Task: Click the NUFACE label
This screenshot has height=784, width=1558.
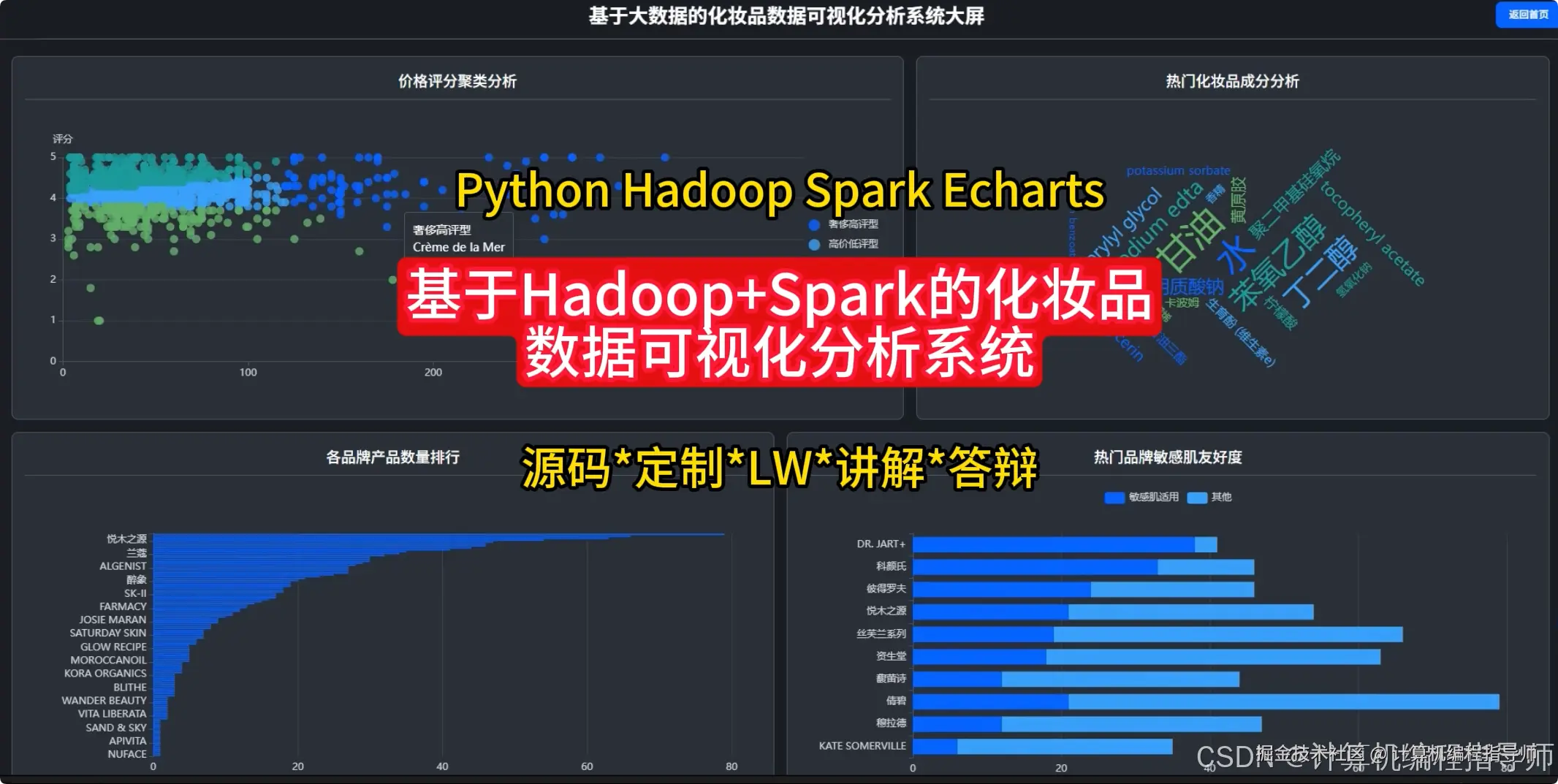Action: pyautogui.click(x=127, y=754)
